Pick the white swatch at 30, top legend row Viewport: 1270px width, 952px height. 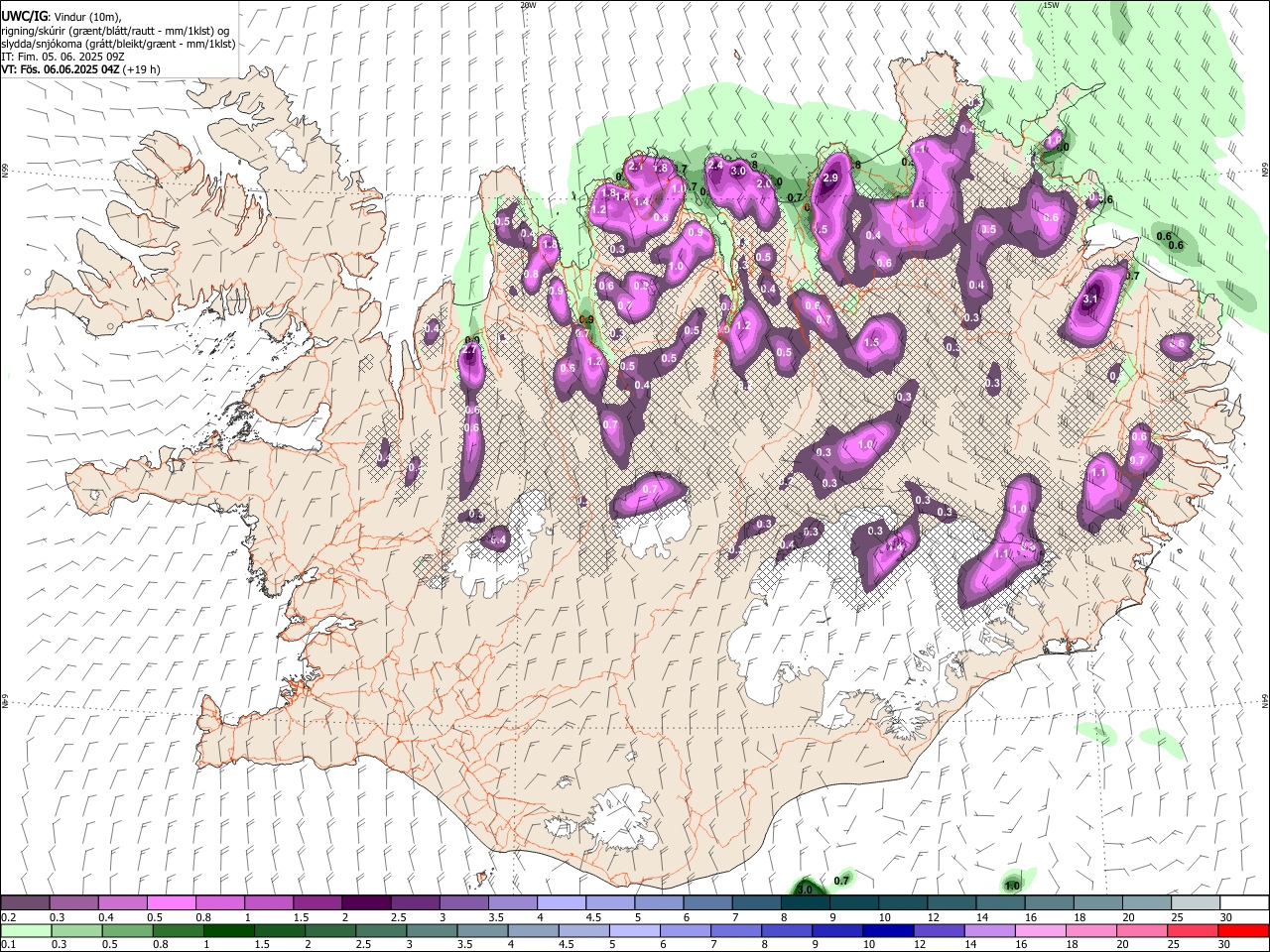point(1244,903)
